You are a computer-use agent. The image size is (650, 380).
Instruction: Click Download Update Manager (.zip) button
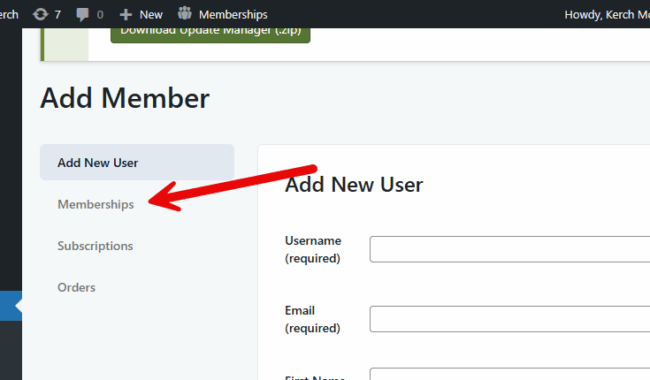(210, 35)
